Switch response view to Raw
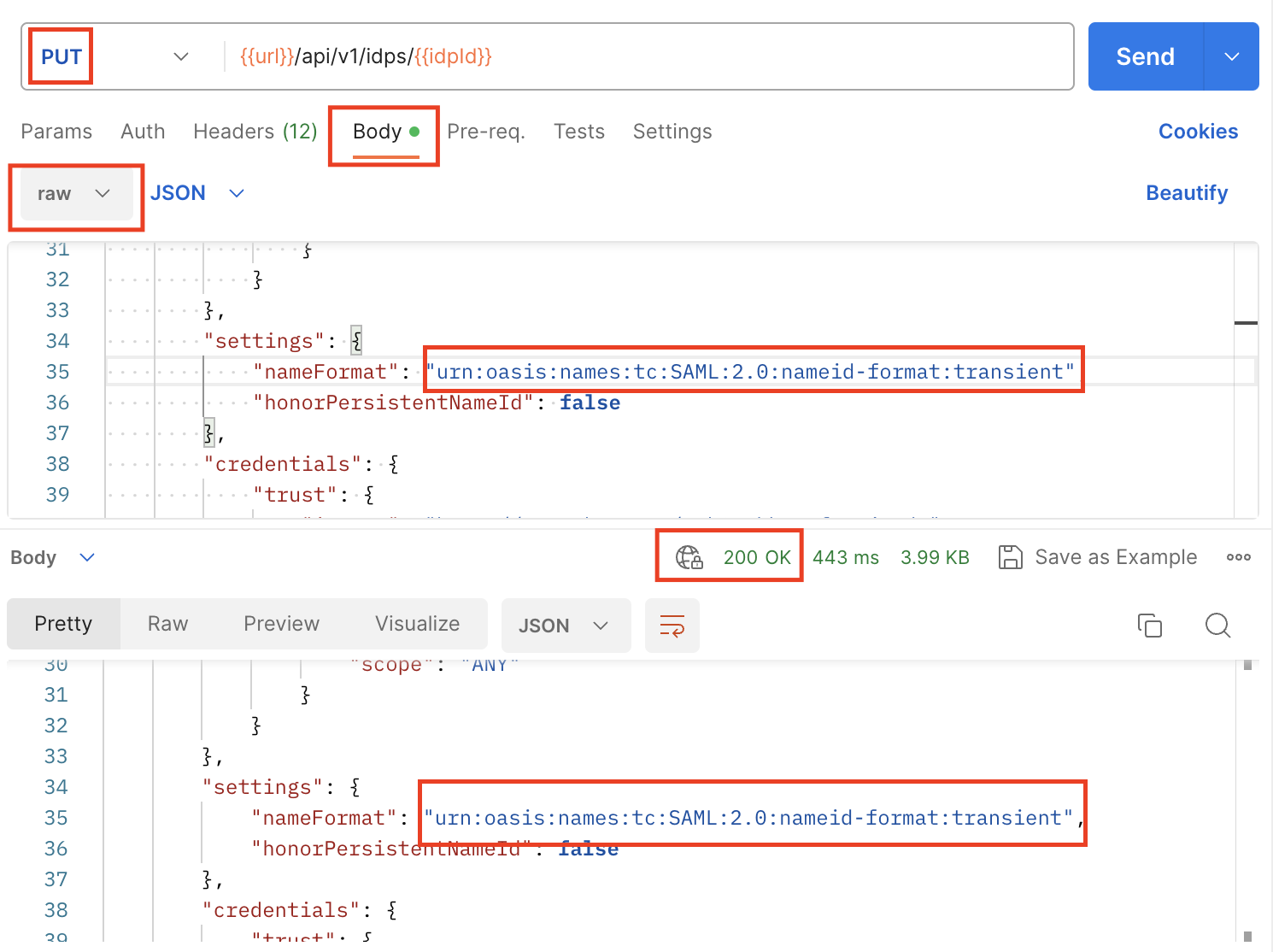 167,624
